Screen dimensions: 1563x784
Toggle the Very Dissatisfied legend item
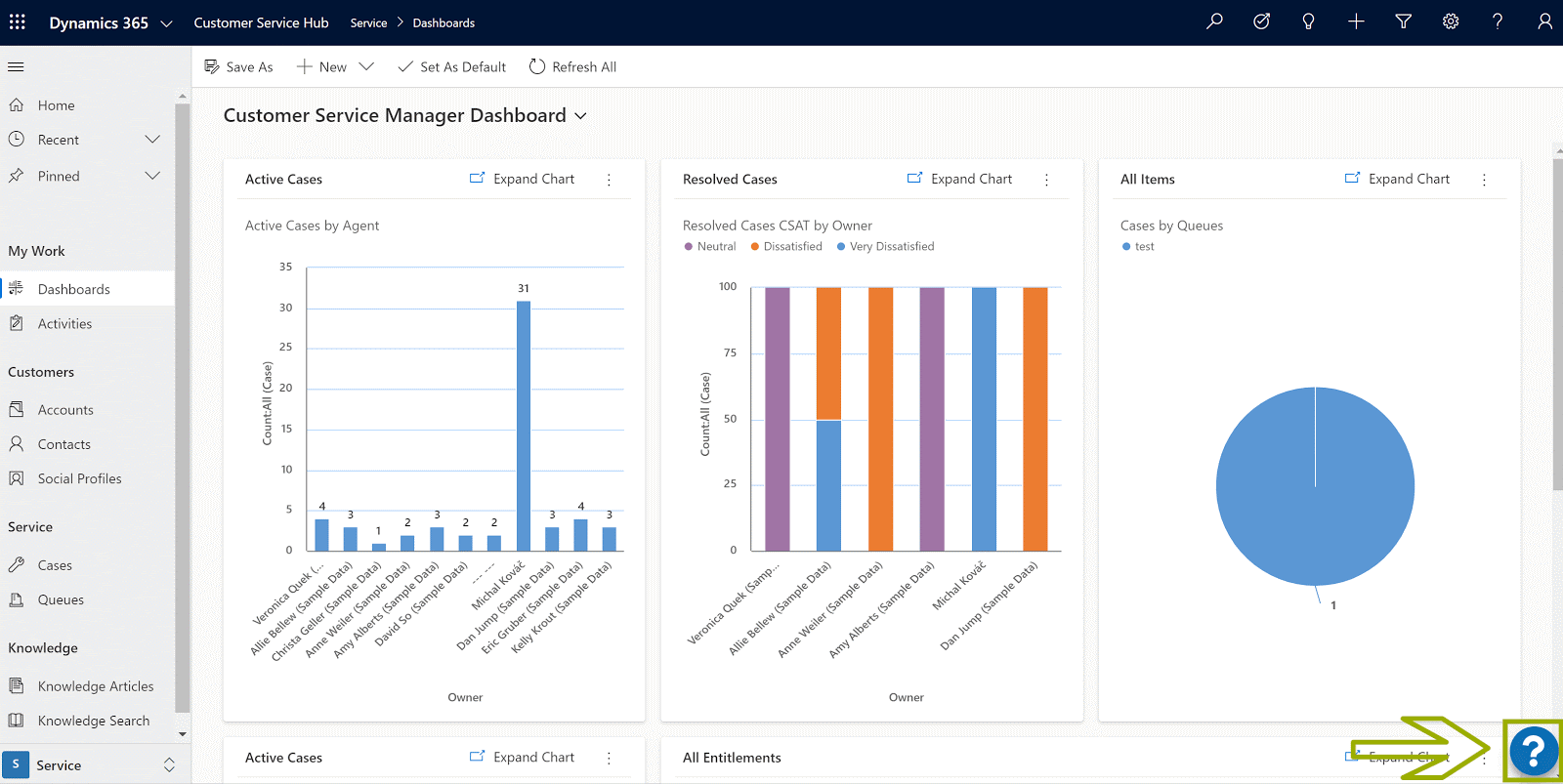(x=885, y=247)
